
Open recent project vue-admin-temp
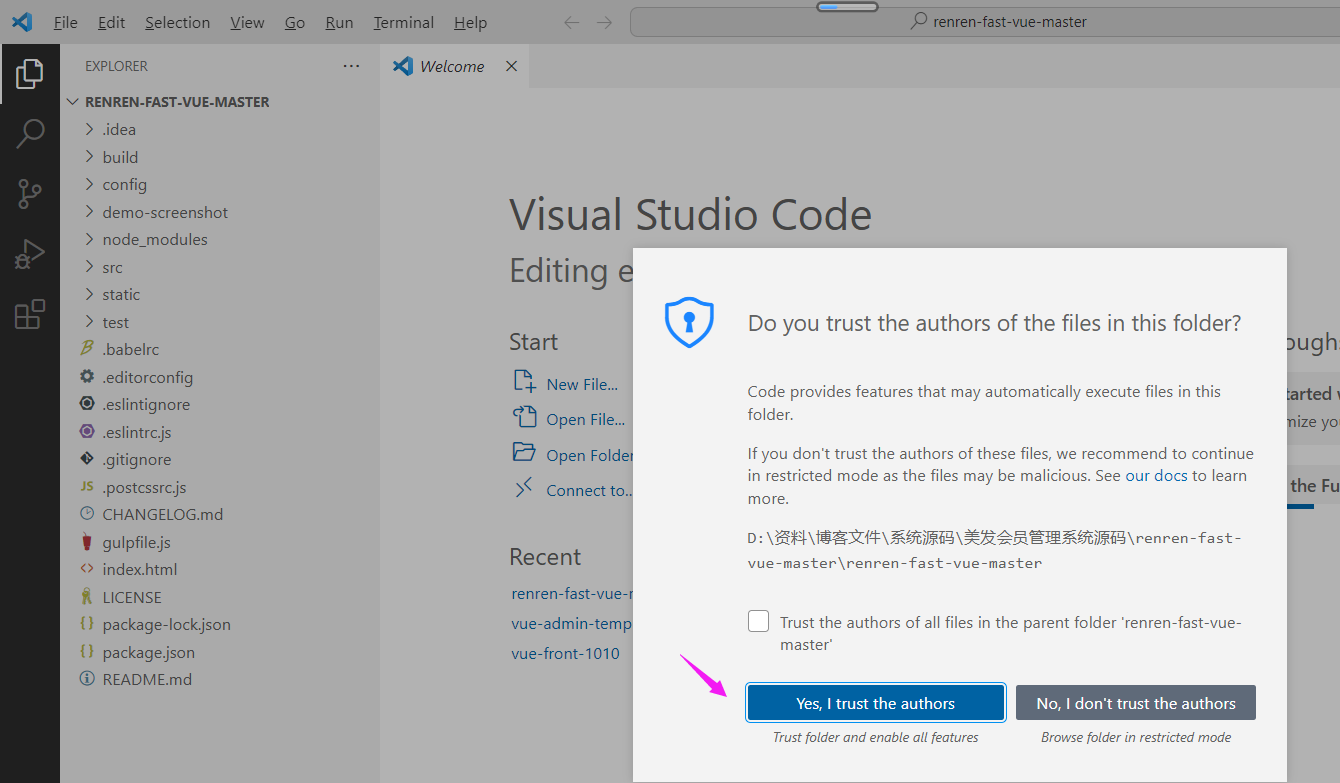572,624
